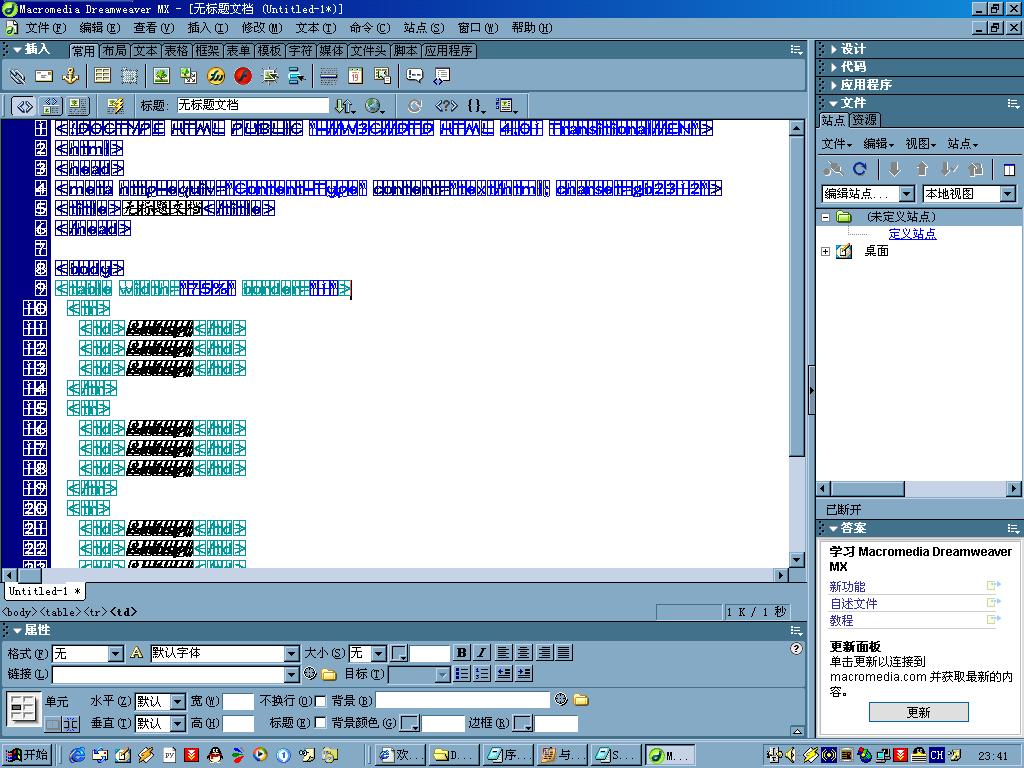Click the Files panel Refresh icon
1024x768 pixels.
[x=860, y=169]
